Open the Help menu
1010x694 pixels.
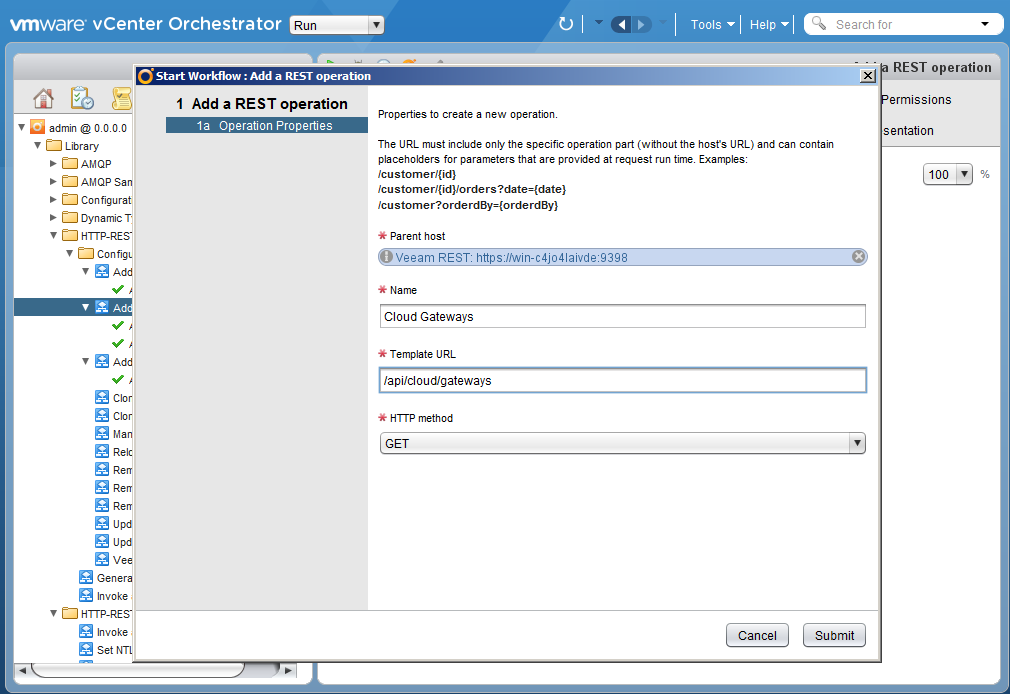pos(769,24)
